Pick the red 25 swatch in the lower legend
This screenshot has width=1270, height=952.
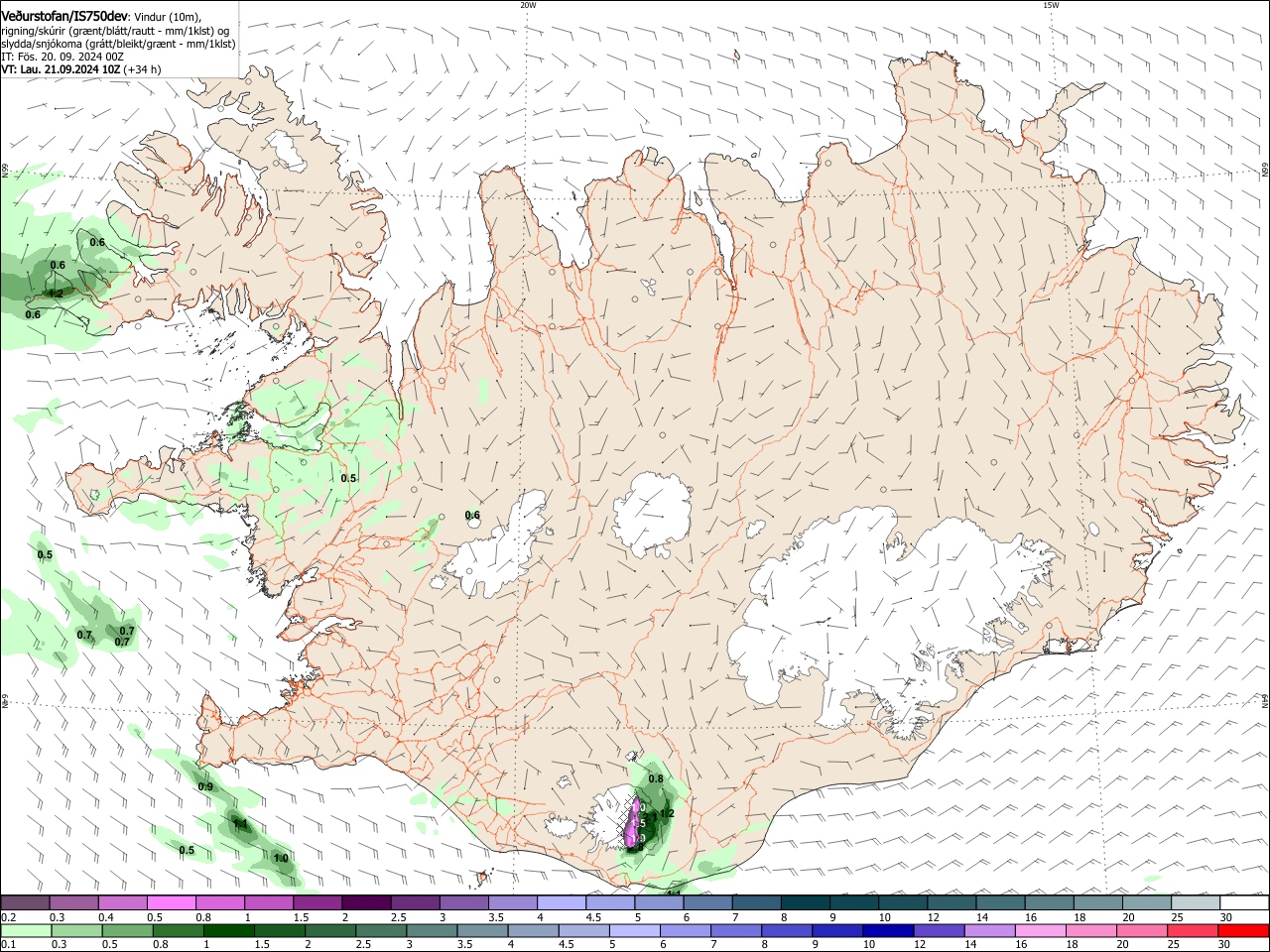pos(1192,930)
